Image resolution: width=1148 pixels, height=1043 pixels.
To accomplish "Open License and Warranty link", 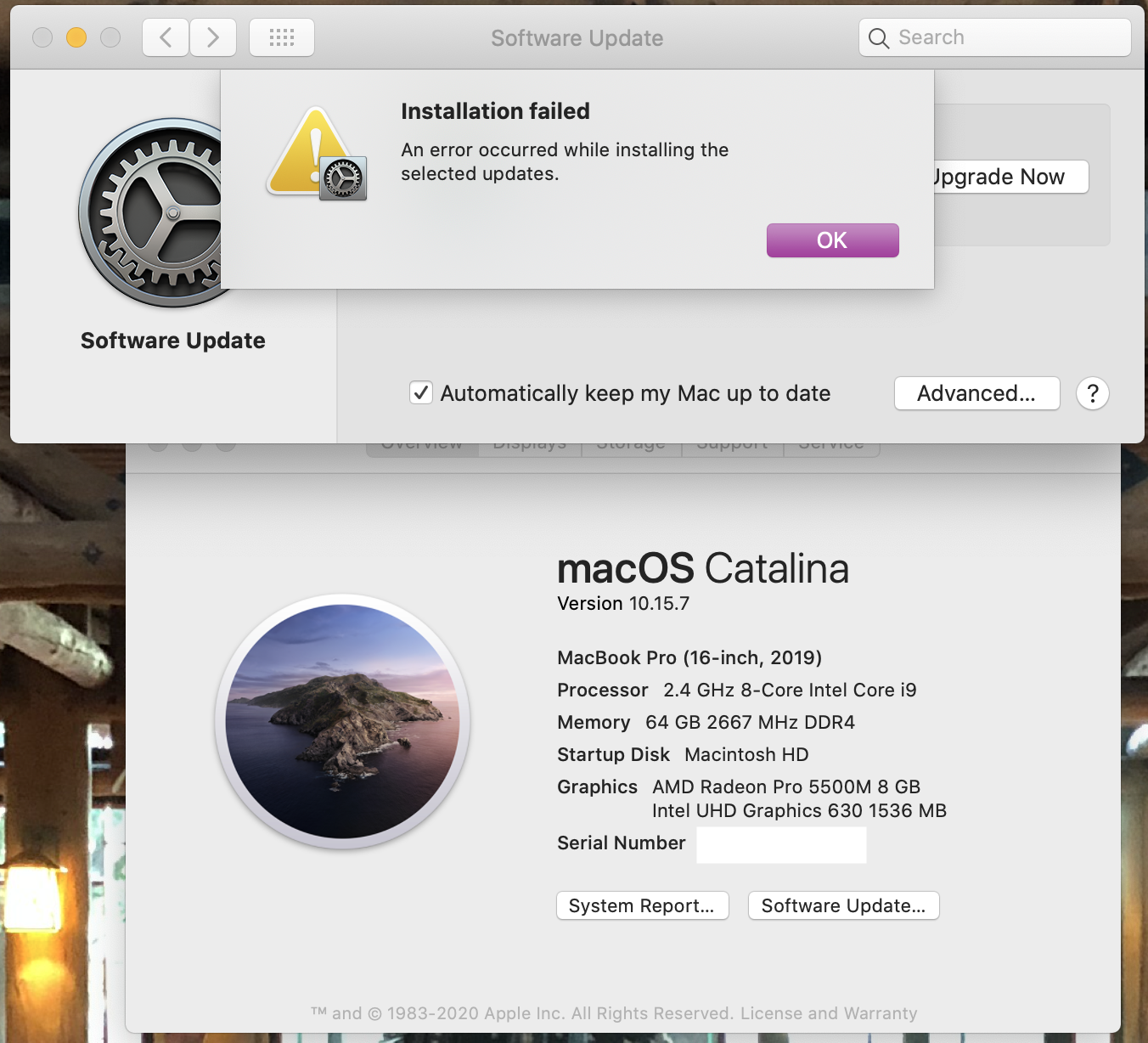I will (829, 1013).
